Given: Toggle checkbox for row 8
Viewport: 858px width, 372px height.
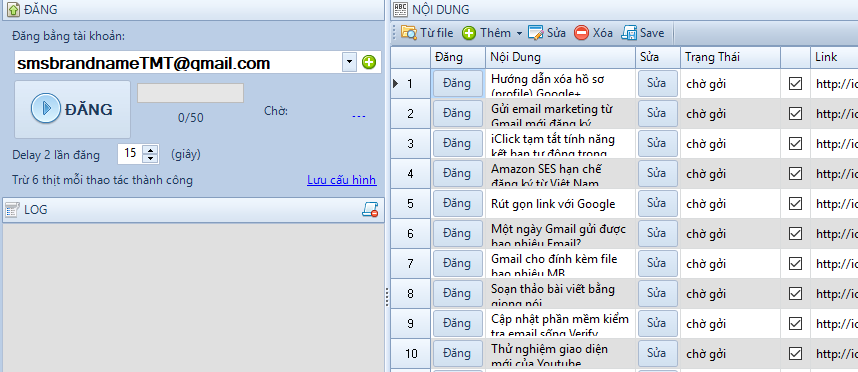Looking at the screenshot, I should pos(795,293).
